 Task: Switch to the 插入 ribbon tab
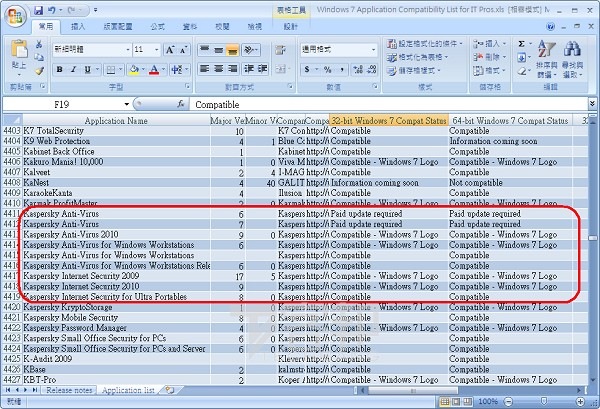click(x=78, y=26)
